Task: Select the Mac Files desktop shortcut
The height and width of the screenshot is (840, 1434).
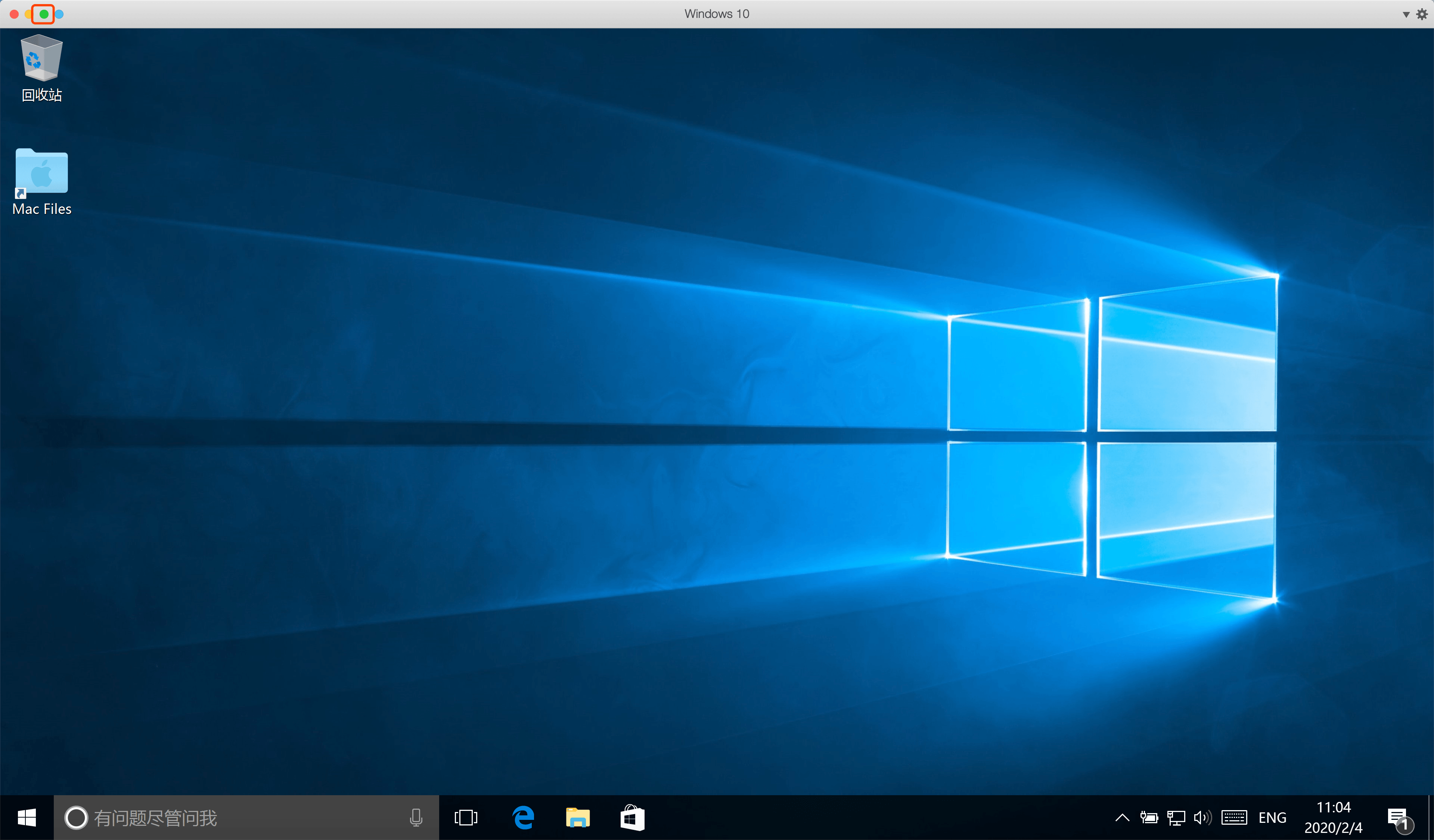Action: pyautogui.click(x=41, y=182)
